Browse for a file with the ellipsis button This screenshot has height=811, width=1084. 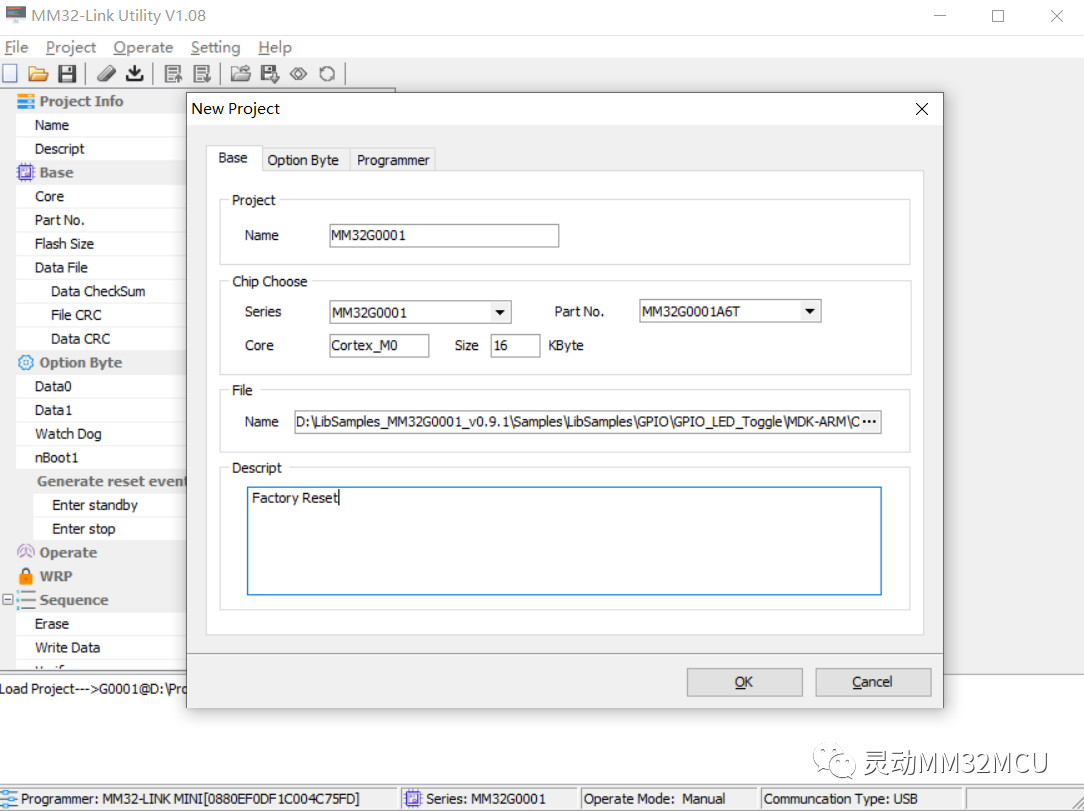coord(870,422)
